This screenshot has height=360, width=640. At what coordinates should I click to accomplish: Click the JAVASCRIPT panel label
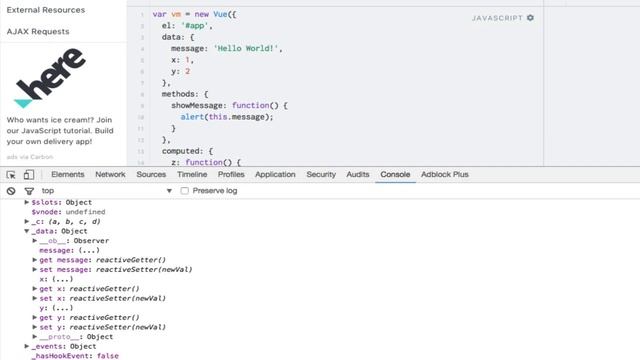pyautogui.click(x=497, y=18)
